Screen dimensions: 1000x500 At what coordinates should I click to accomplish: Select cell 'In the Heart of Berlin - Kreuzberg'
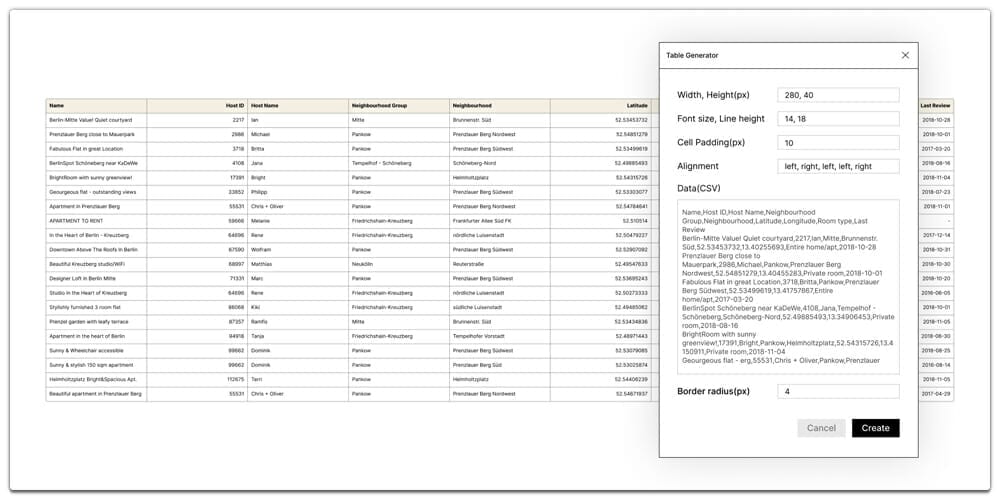[96, 235]
